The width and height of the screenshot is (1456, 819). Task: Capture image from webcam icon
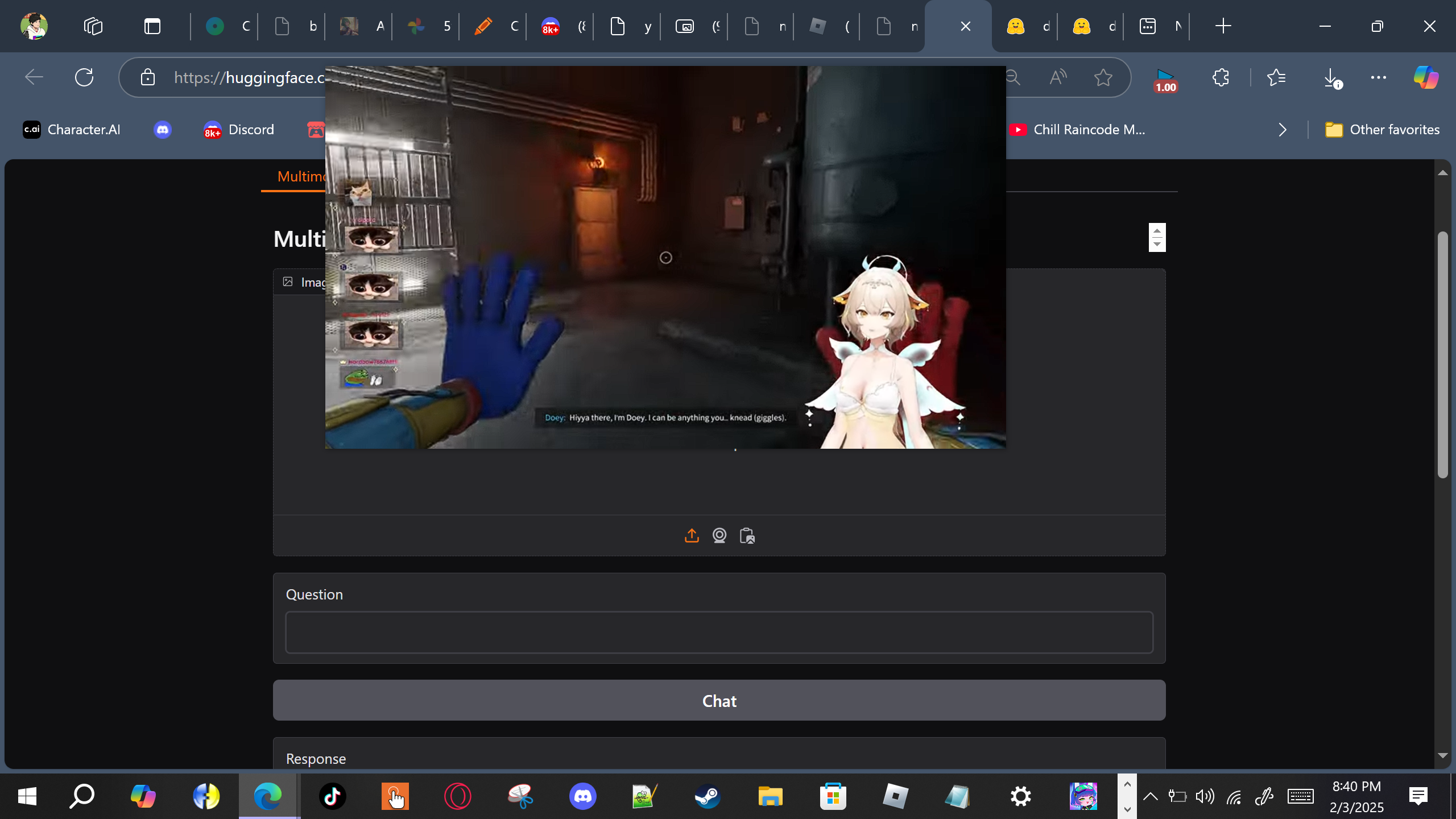(719, 536)
